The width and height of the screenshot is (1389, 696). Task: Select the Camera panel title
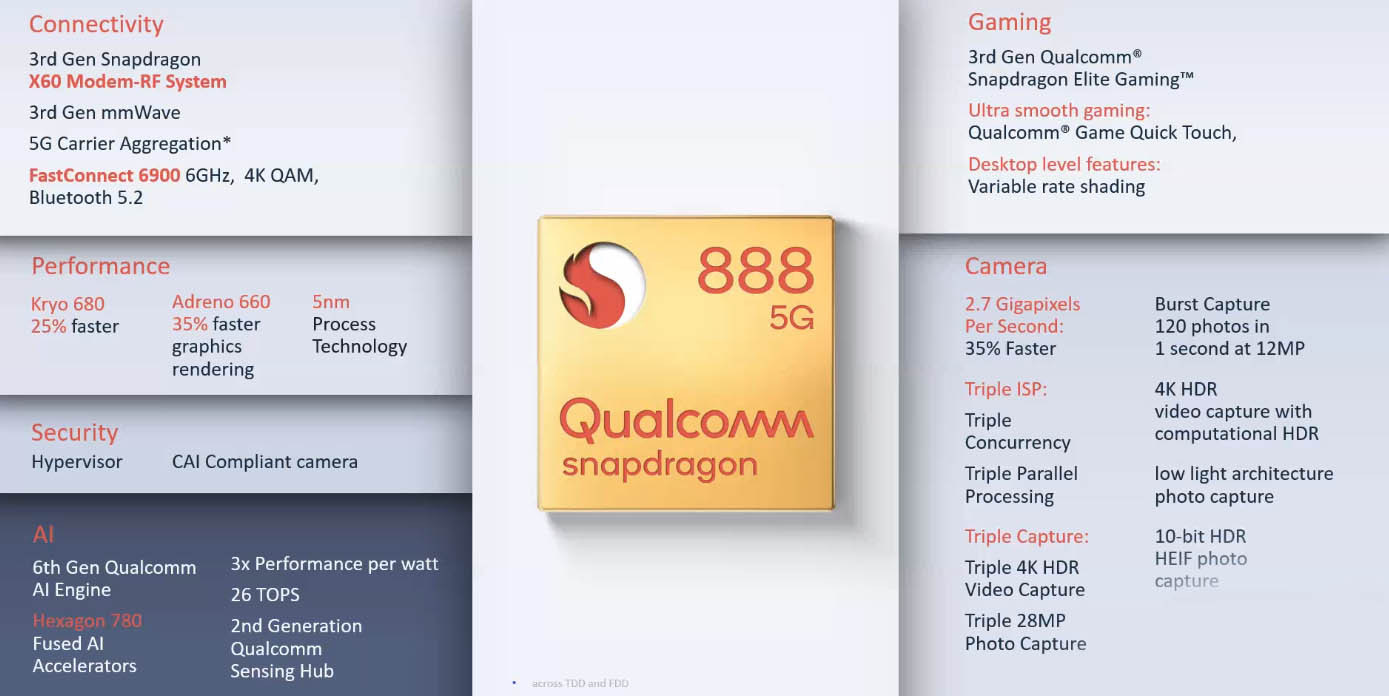1005,266
